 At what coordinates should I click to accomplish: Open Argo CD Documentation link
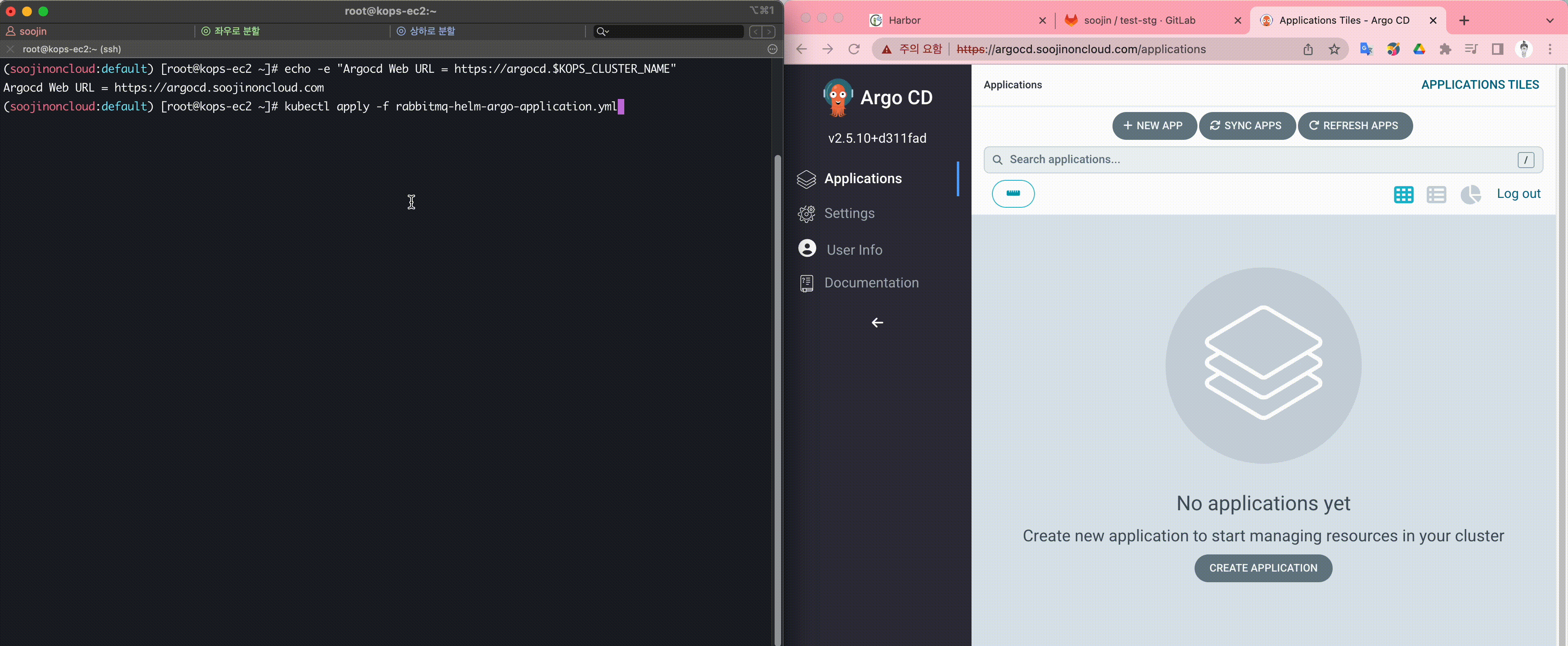click(871, 283)
